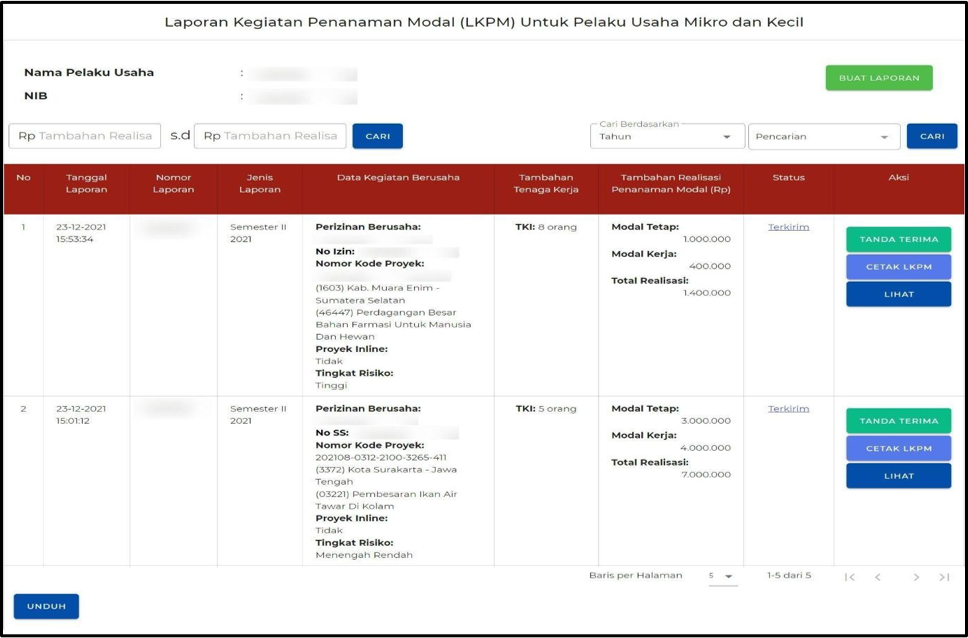The image size is (968, 638).
Task: Click the first Rp Tambahan Realisa input field
Action: coord(85,135)
